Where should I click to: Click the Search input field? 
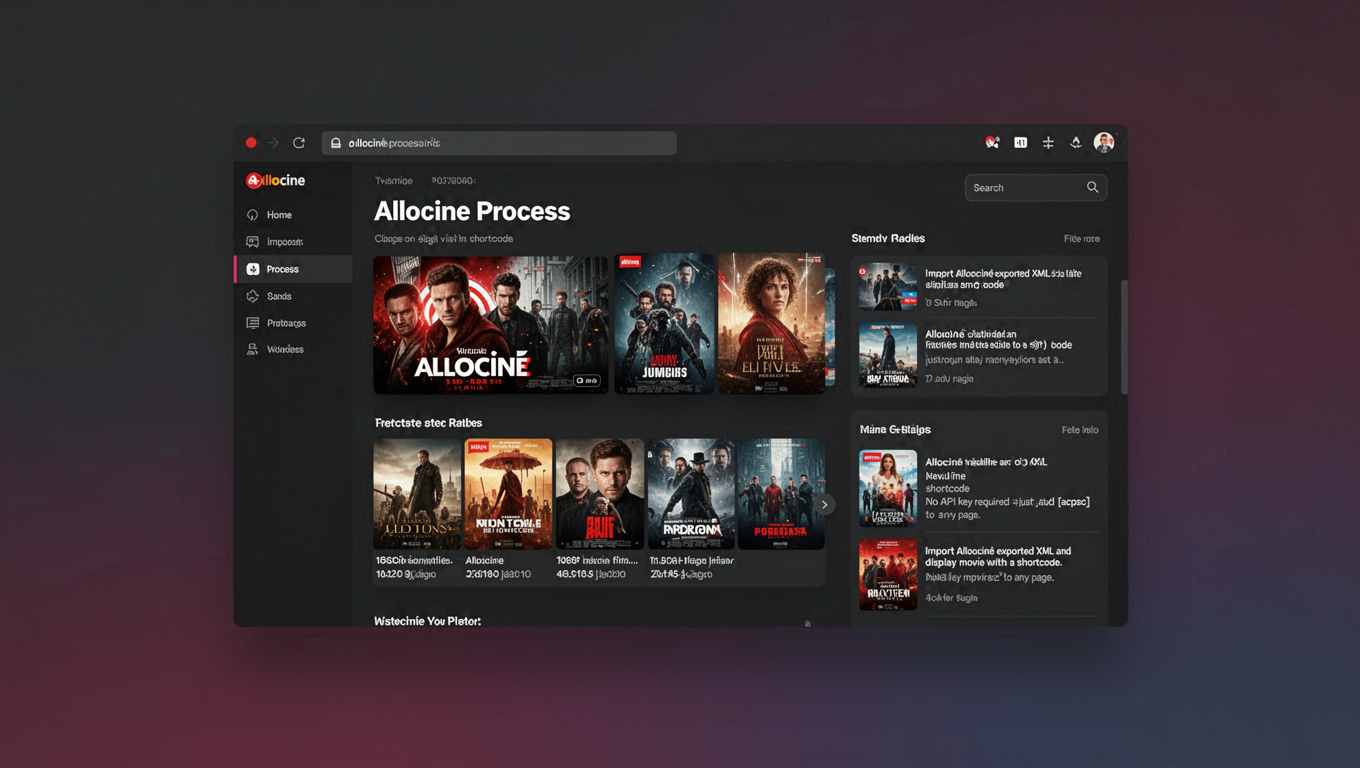pyautogui.click(x=1035, y=187)
